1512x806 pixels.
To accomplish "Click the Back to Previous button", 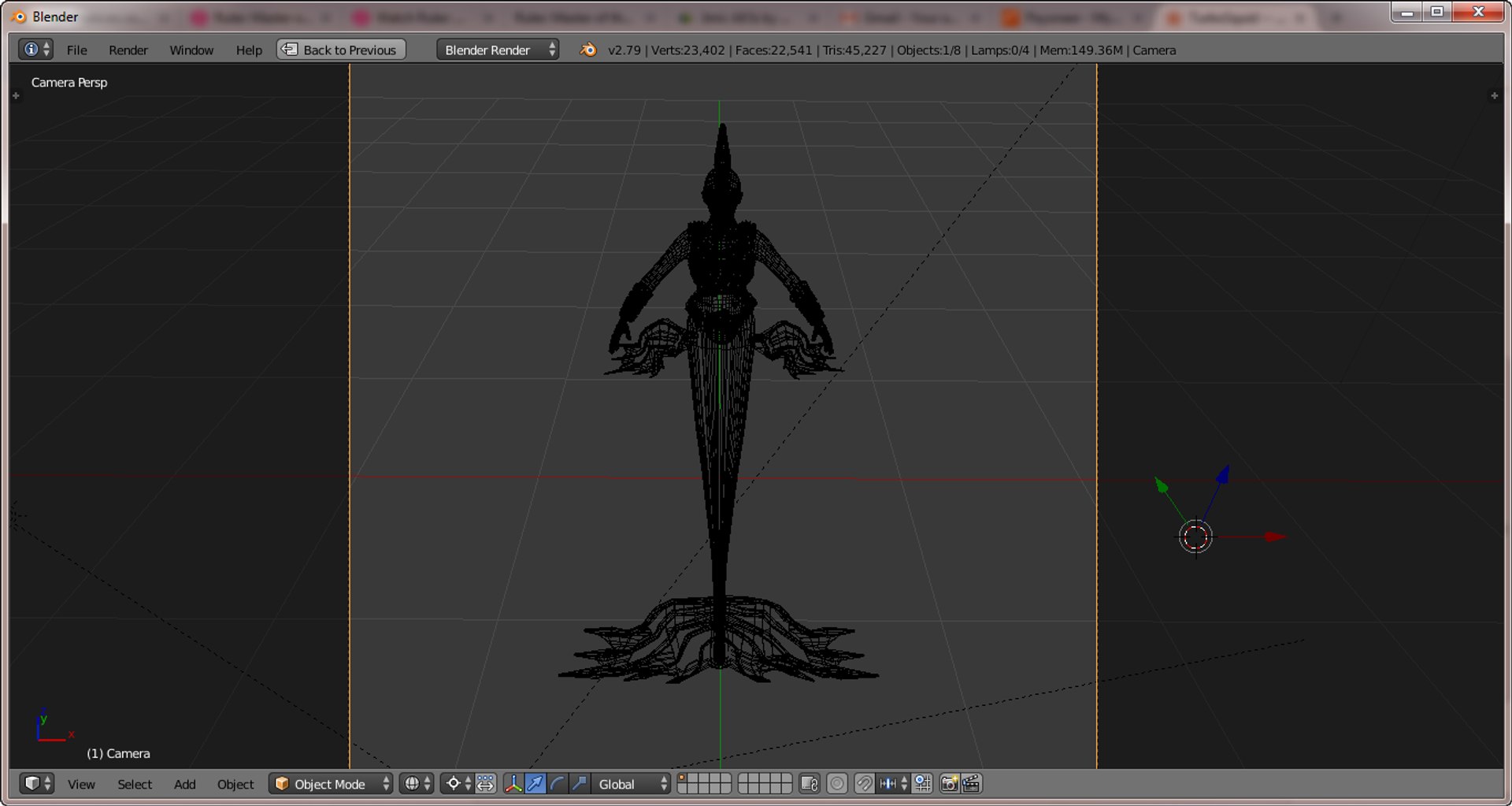I will 341,50.
